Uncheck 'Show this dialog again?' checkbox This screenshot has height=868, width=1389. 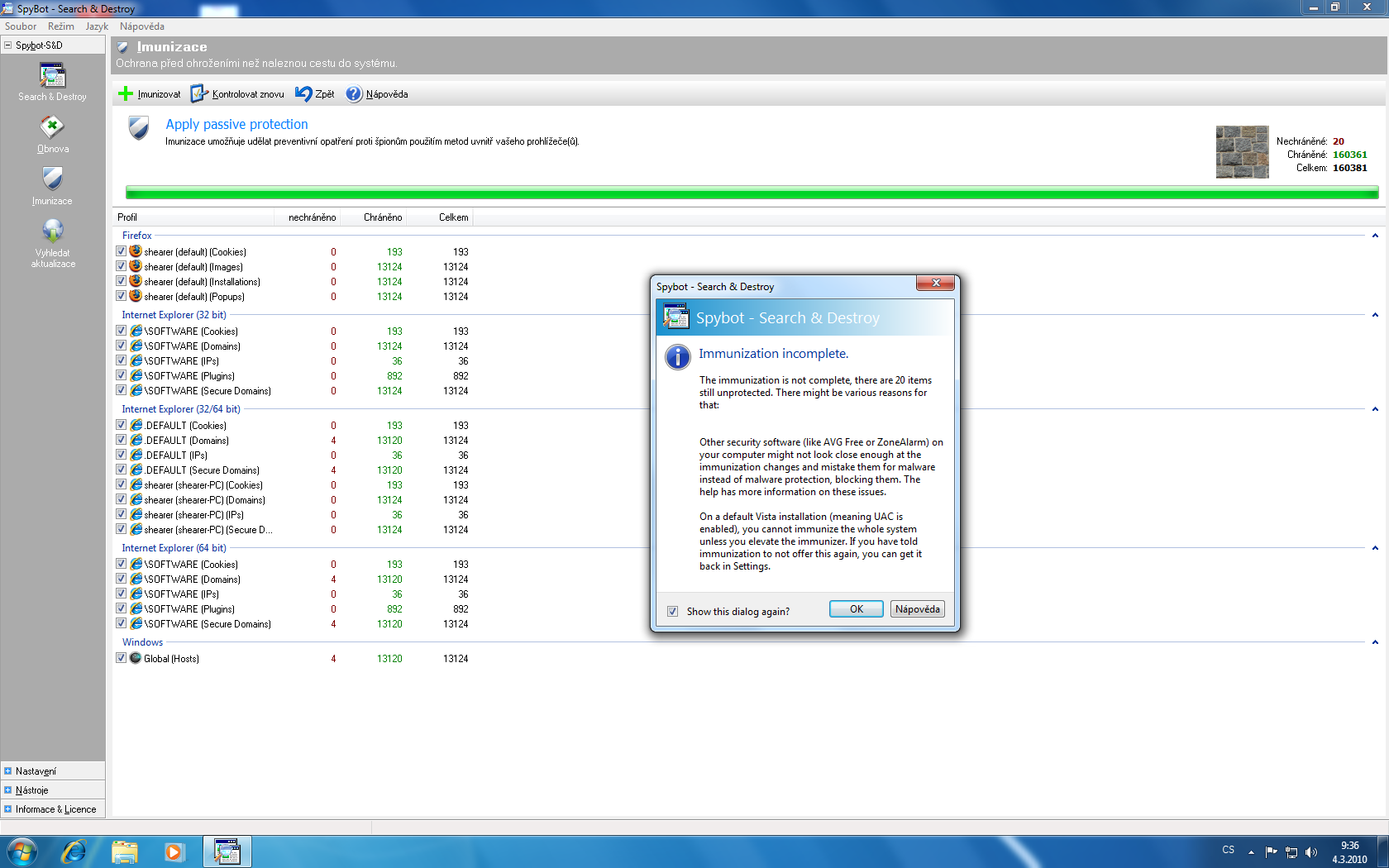pyautogui.click(x=673, y=612)
